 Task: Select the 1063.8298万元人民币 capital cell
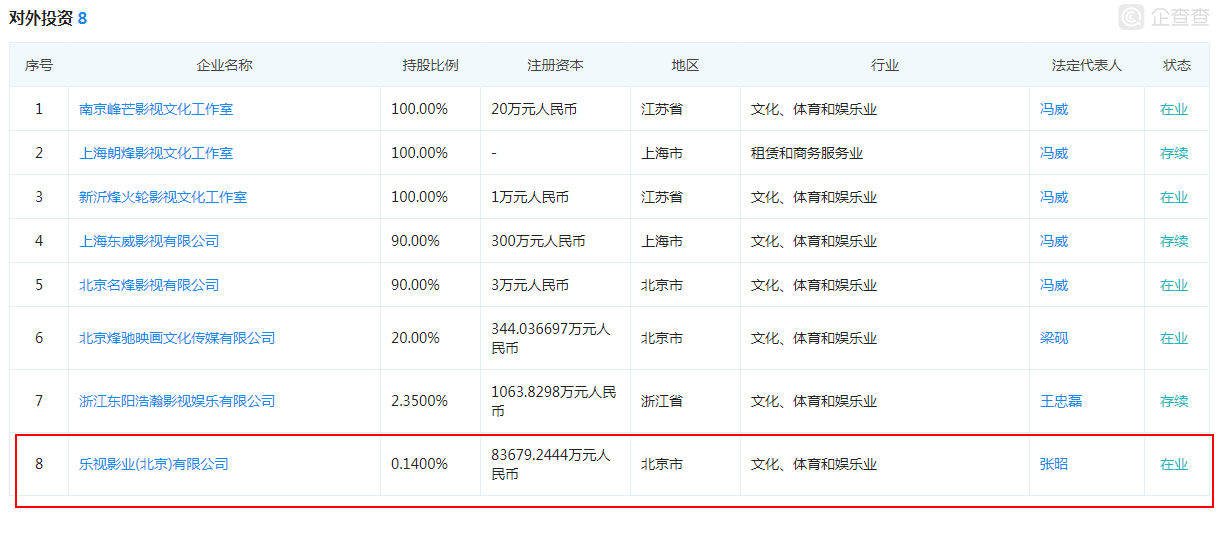click(554, 401)
